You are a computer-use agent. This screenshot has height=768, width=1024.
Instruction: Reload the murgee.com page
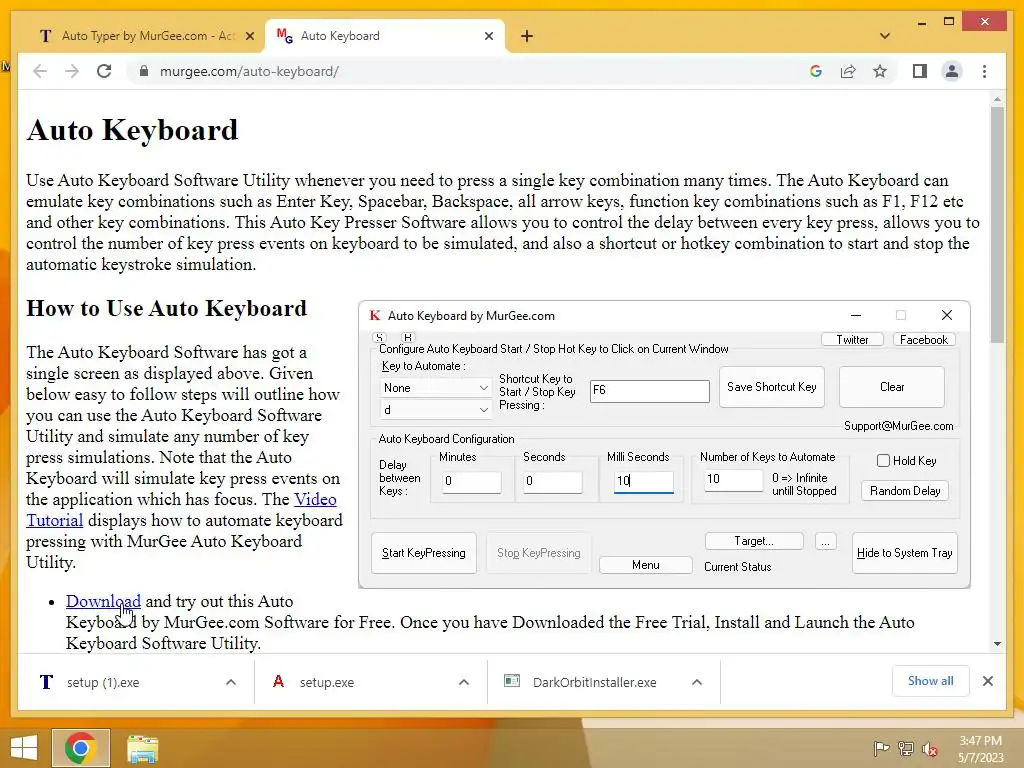click(x=104, y=71)
